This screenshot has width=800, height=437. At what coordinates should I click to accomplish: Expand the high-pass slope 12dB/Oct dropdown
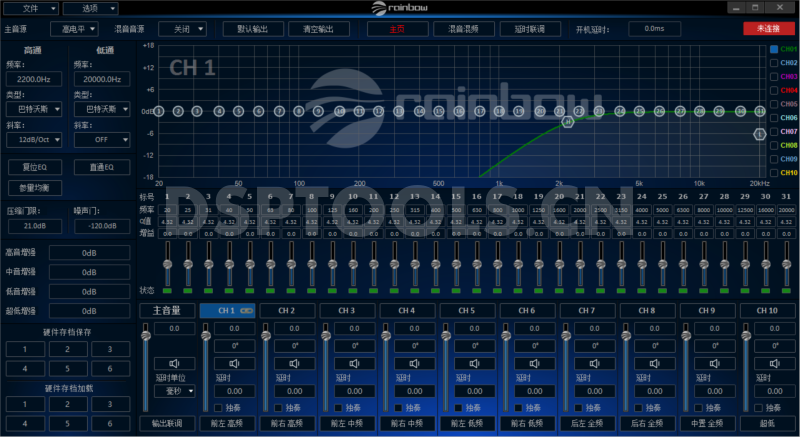coord(35,140)
